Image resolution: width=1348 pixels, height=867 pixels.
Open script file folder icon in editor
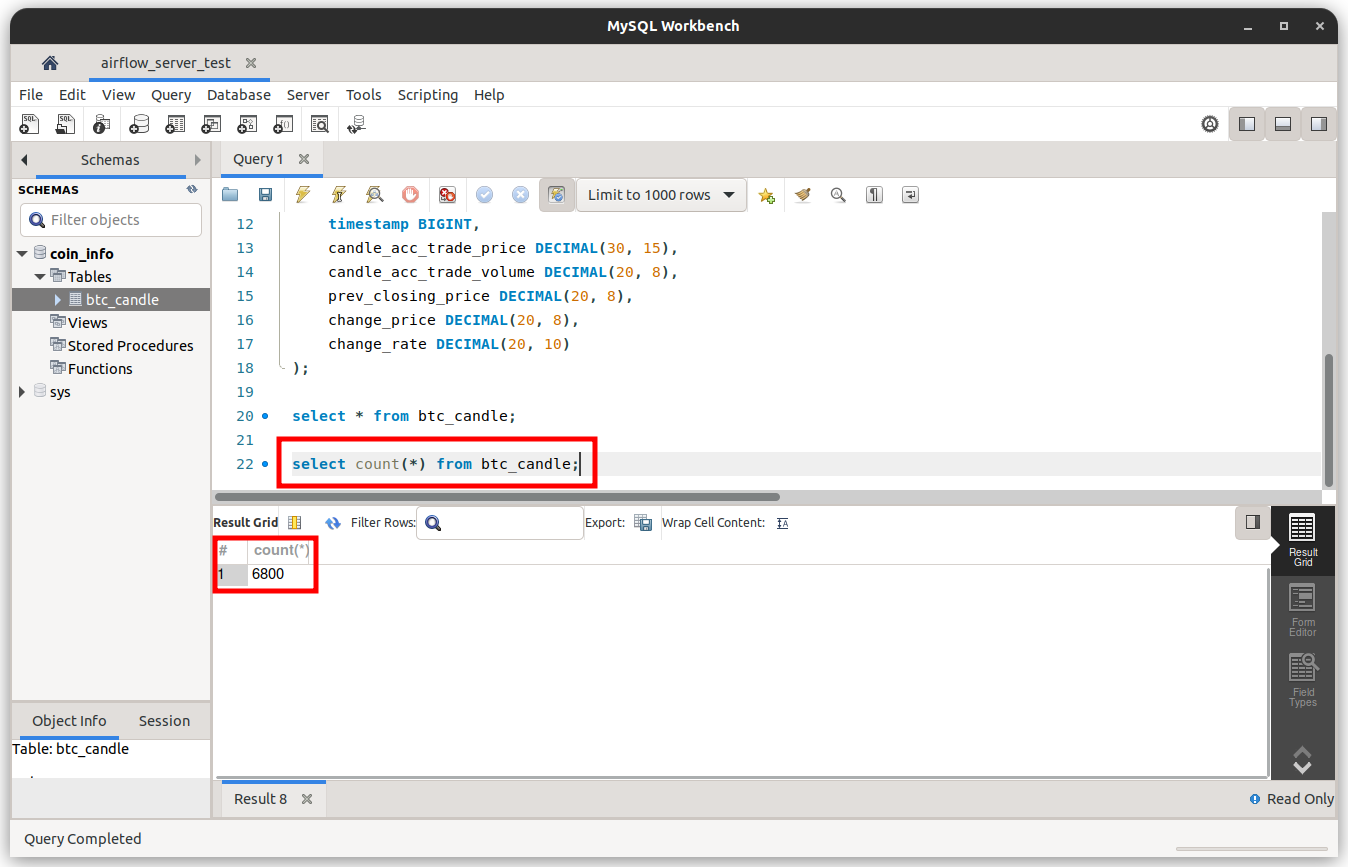[230, 195]
